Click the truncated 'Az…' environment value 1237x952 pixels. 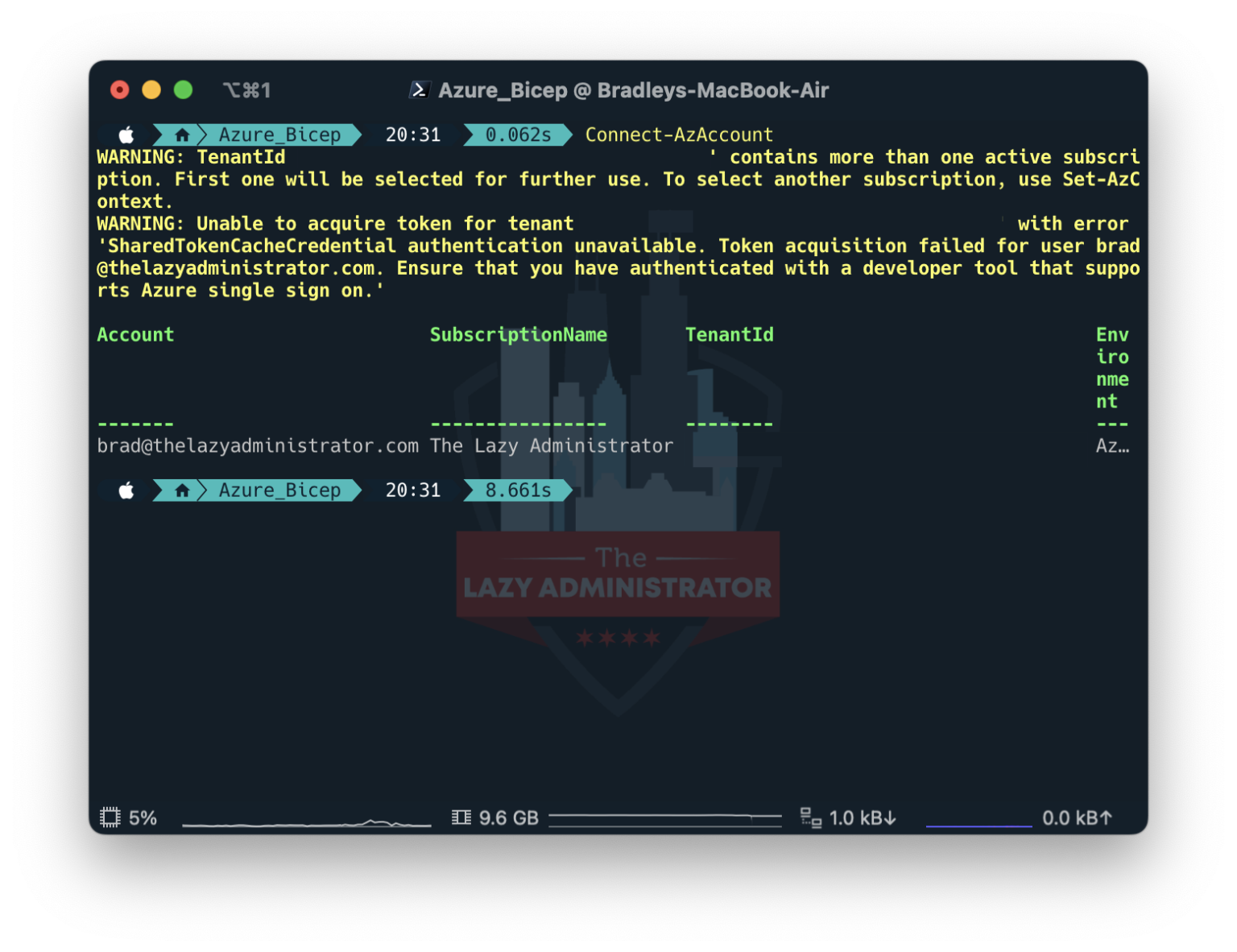[x=1112, y=446]
